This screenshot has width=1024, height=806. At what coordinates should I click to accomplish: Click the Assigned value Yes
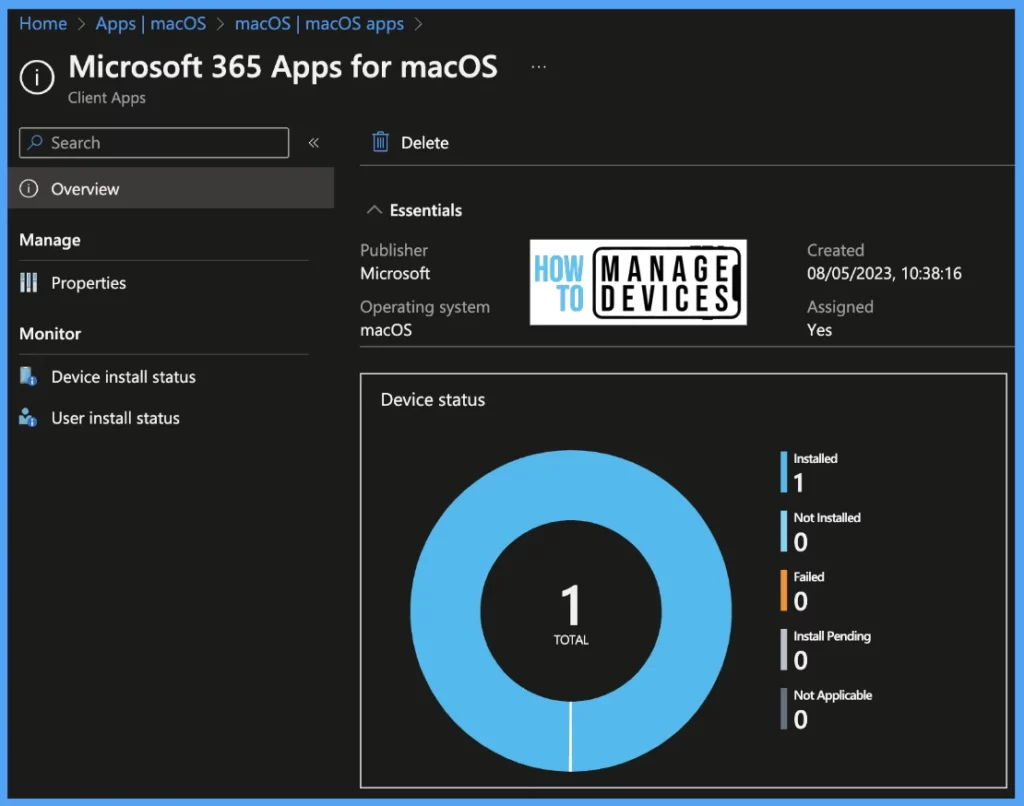[x=819, y=330]
